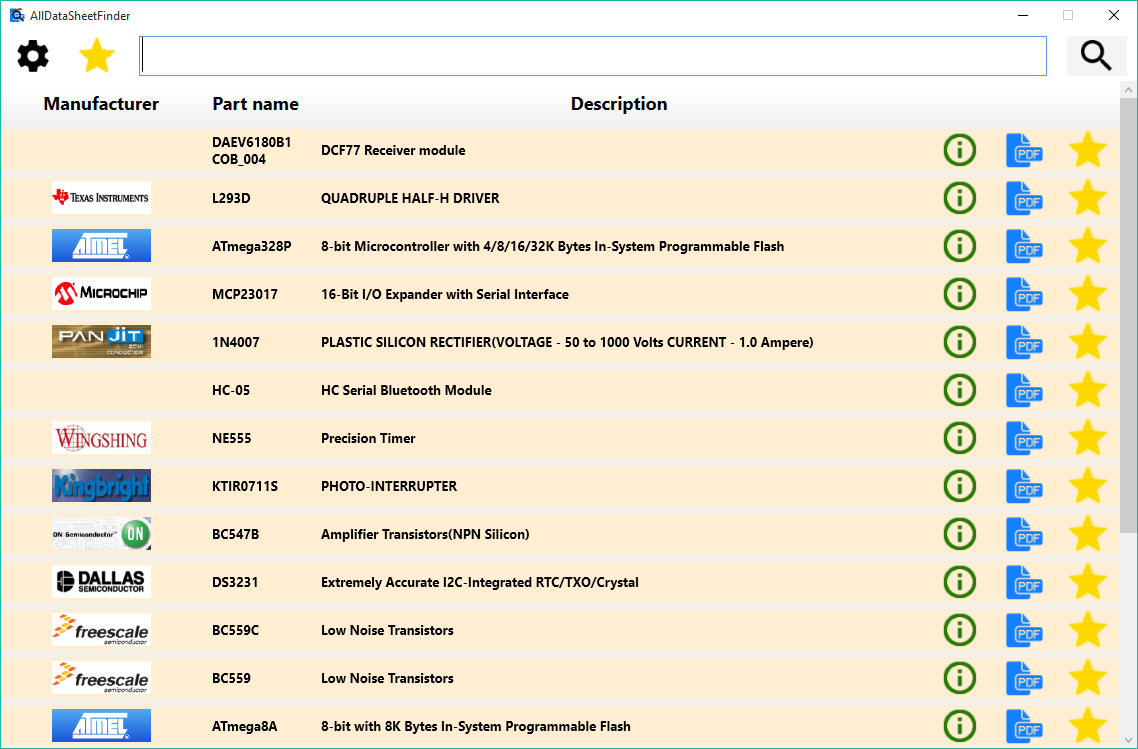Open PDF for MCP23017 expander
Viewport: 1138px width, 749px height.
click(x=1024, y=294)
